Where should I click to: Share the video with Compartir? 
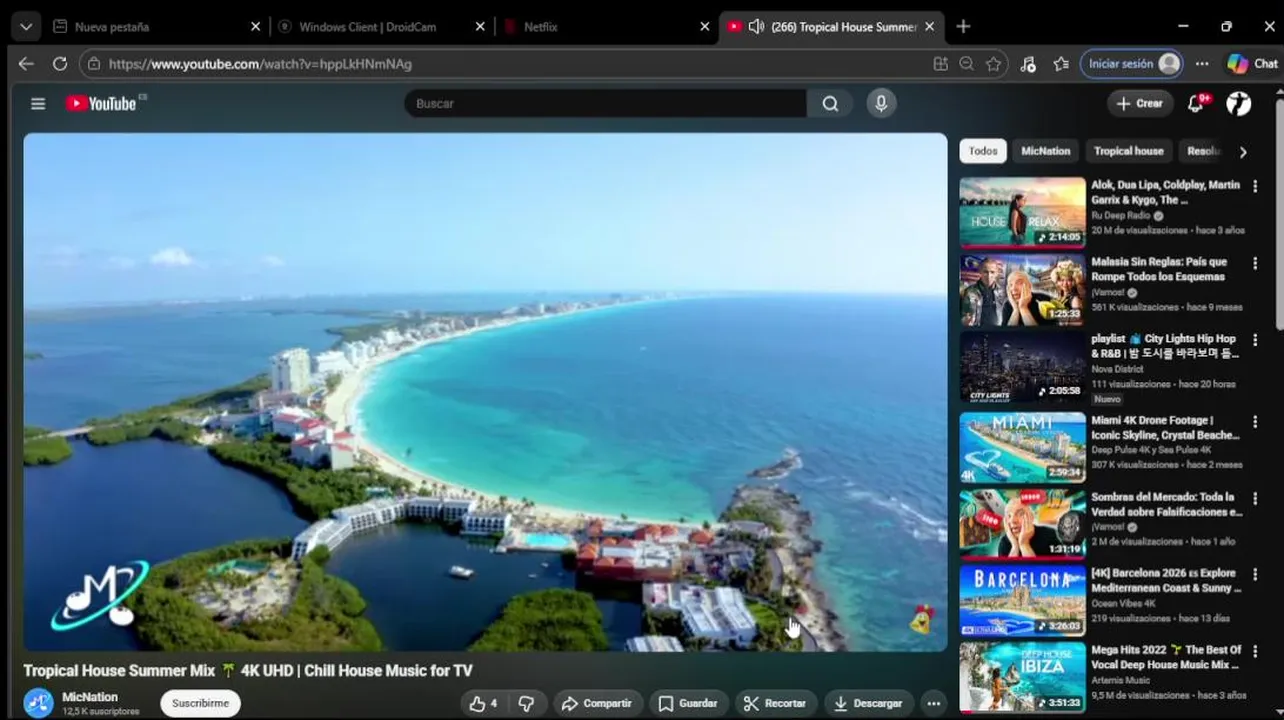(x=597, y=703)
